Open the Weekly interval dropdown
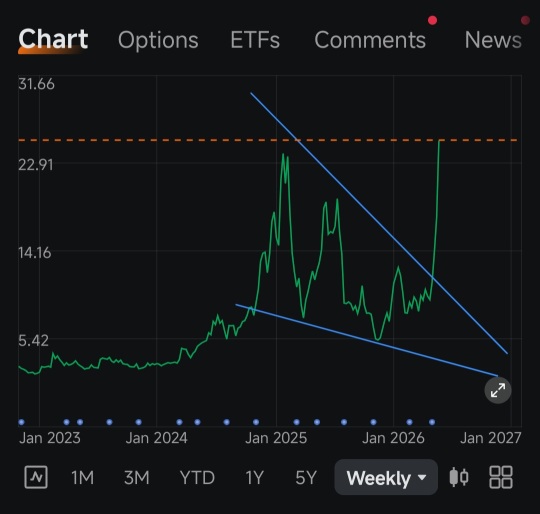Viewport: 540px width, 514px height. coord(386,477)
